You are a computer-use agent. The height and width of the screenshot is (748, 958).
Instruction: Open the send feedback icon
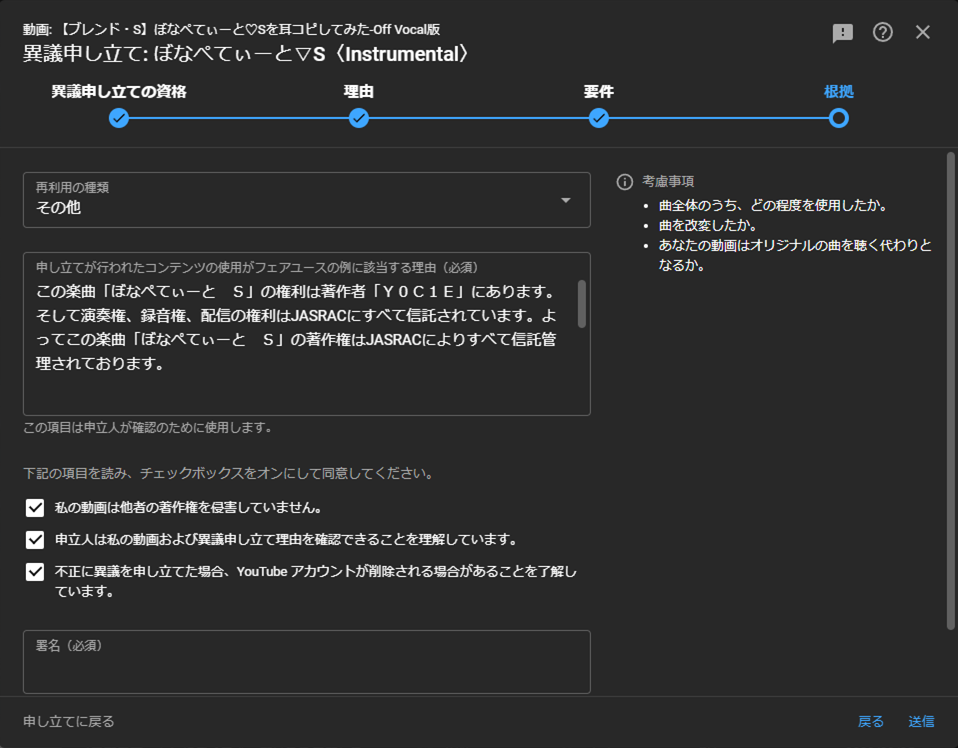tap(843, 32)
